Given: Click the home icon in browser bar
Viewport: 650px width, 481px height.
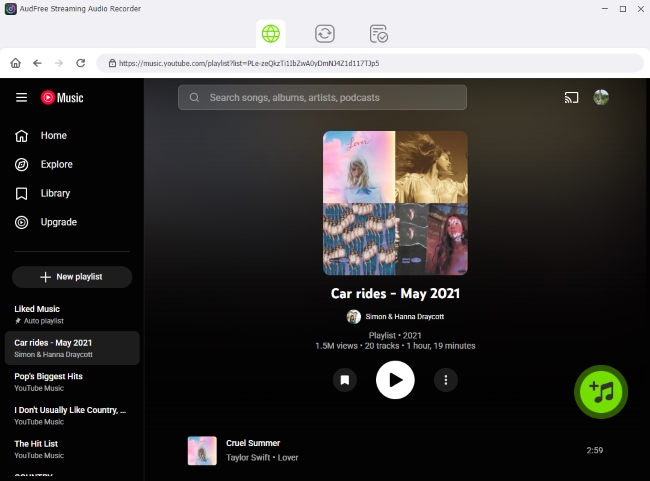Looking at the screenshot, I should click(15, 63).
